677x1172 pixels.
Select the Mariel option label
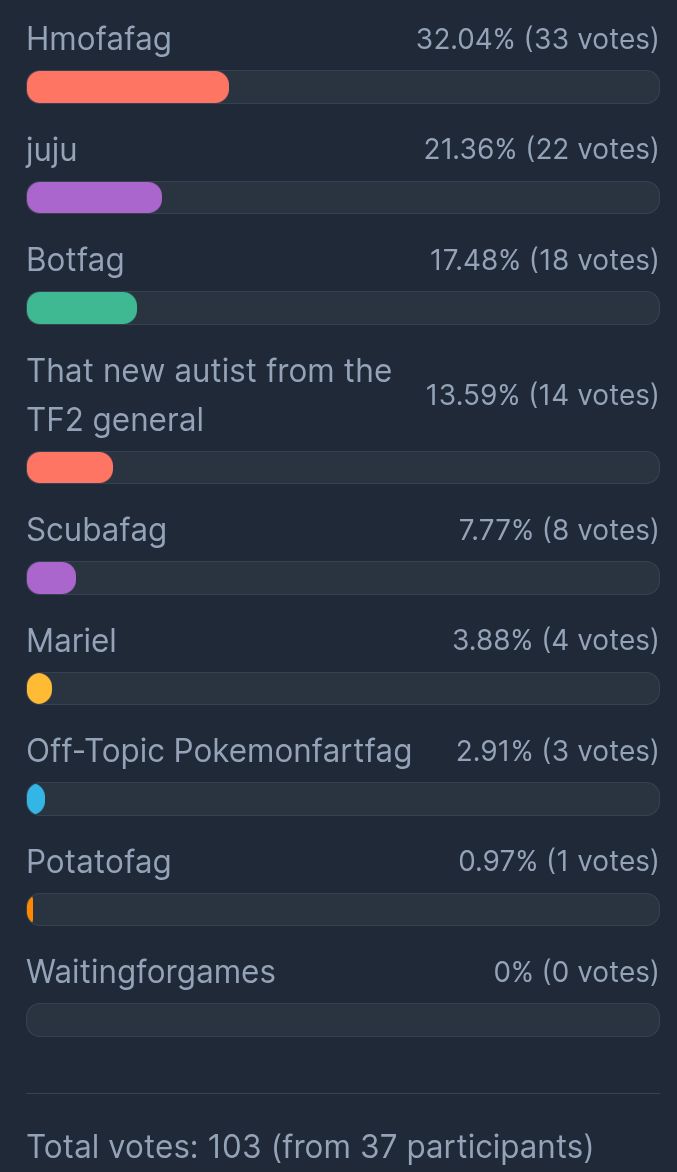pos(72,641)
